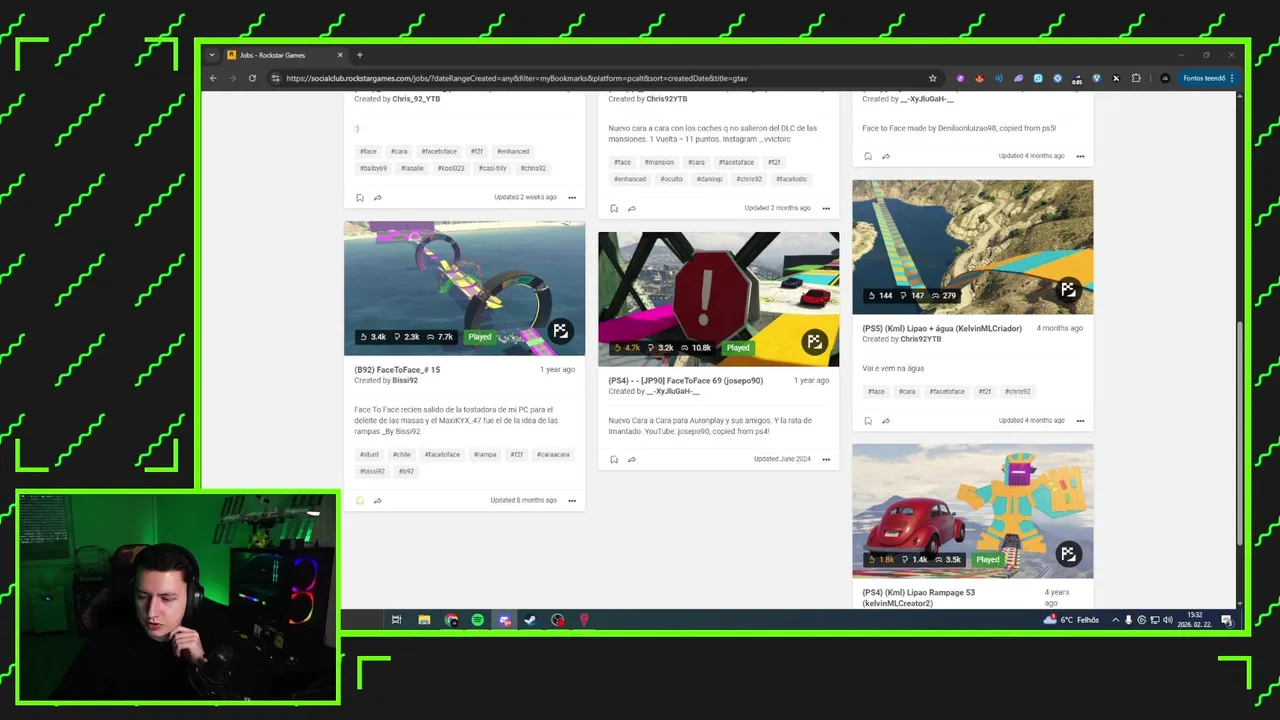Image resolution: width=1280 pixels, height=720 pixels.
Task: Open the (B92) FaceToFace_# 15 title link
Action: [x=397, y=370]
